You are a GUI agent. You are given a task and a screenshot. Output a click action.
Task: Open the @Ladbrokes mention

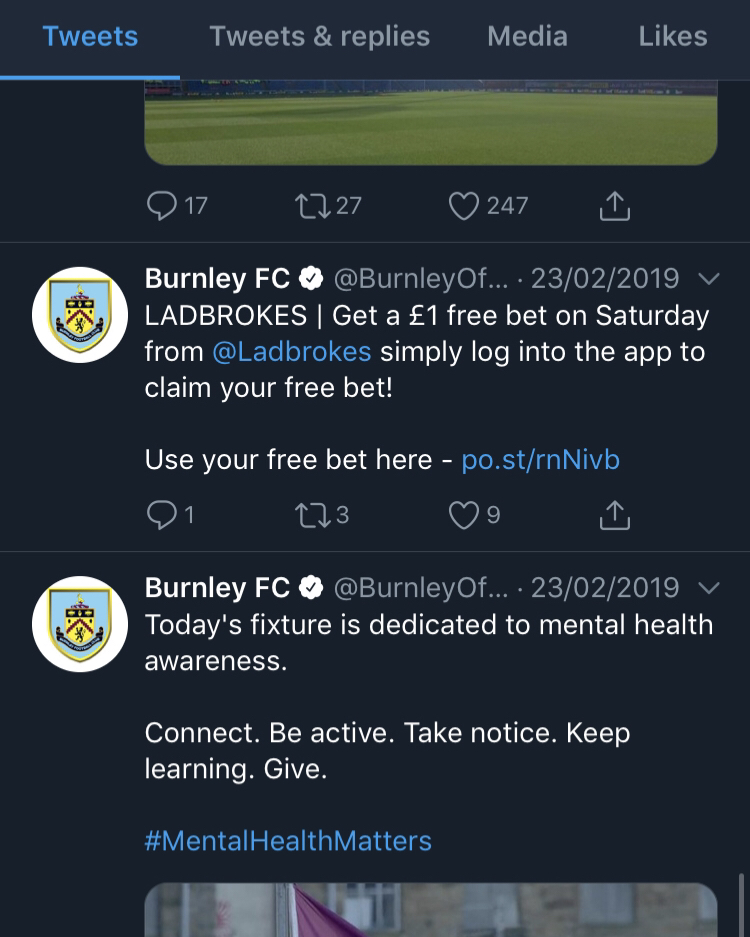tap(292, 352)
